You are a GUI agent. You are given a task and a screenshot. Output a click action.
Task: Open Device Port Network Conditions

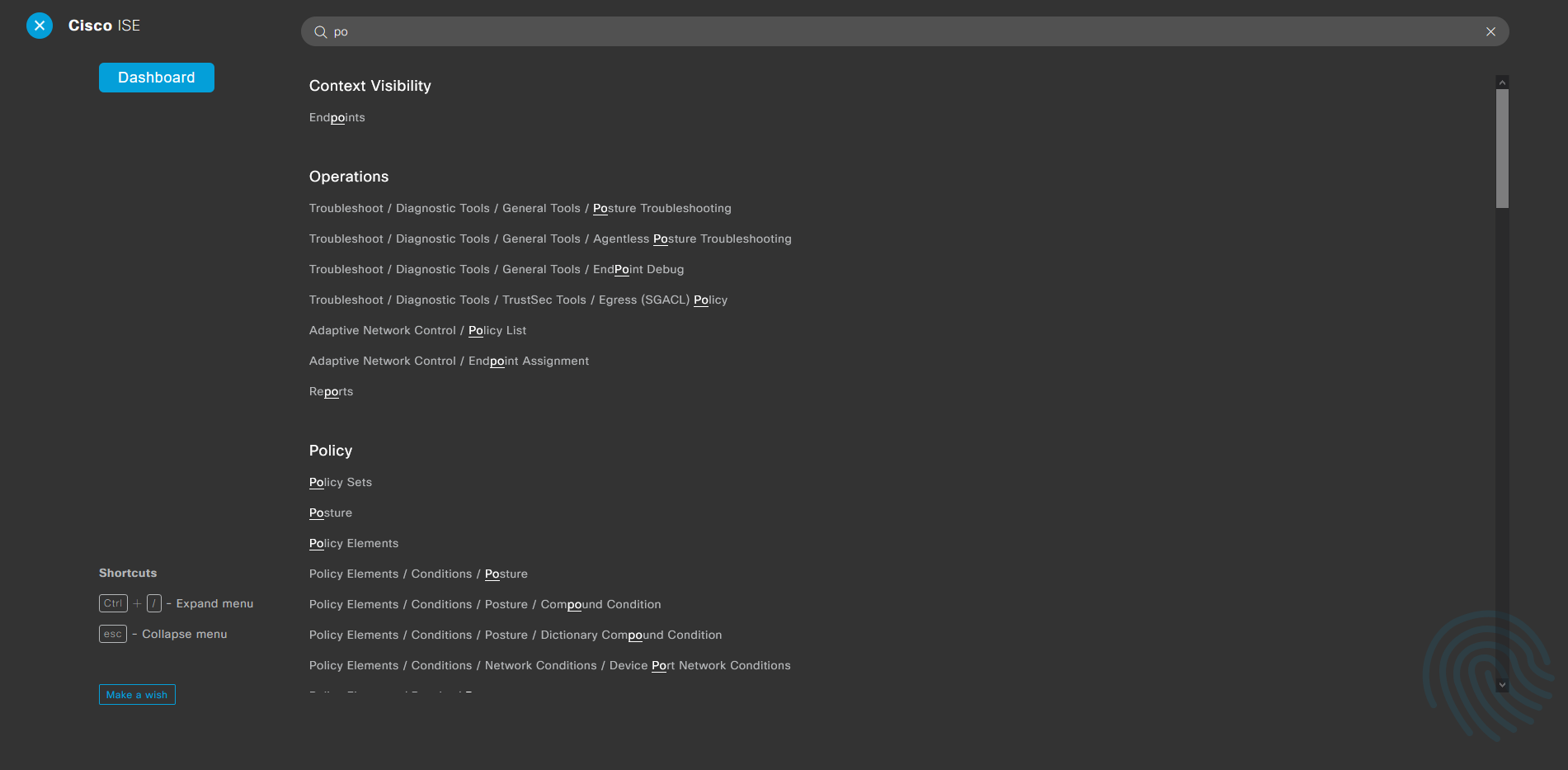click(x=550, y=666)
